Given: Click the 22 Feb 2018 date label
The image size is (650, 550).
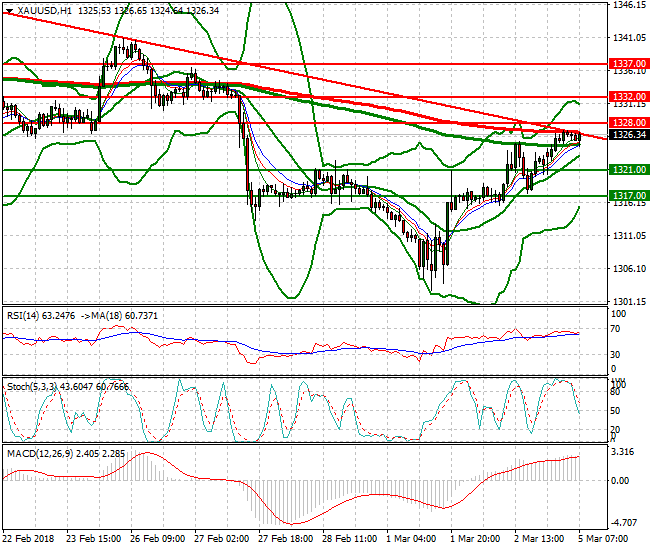Looking at the screenshot, I should 28,539.
